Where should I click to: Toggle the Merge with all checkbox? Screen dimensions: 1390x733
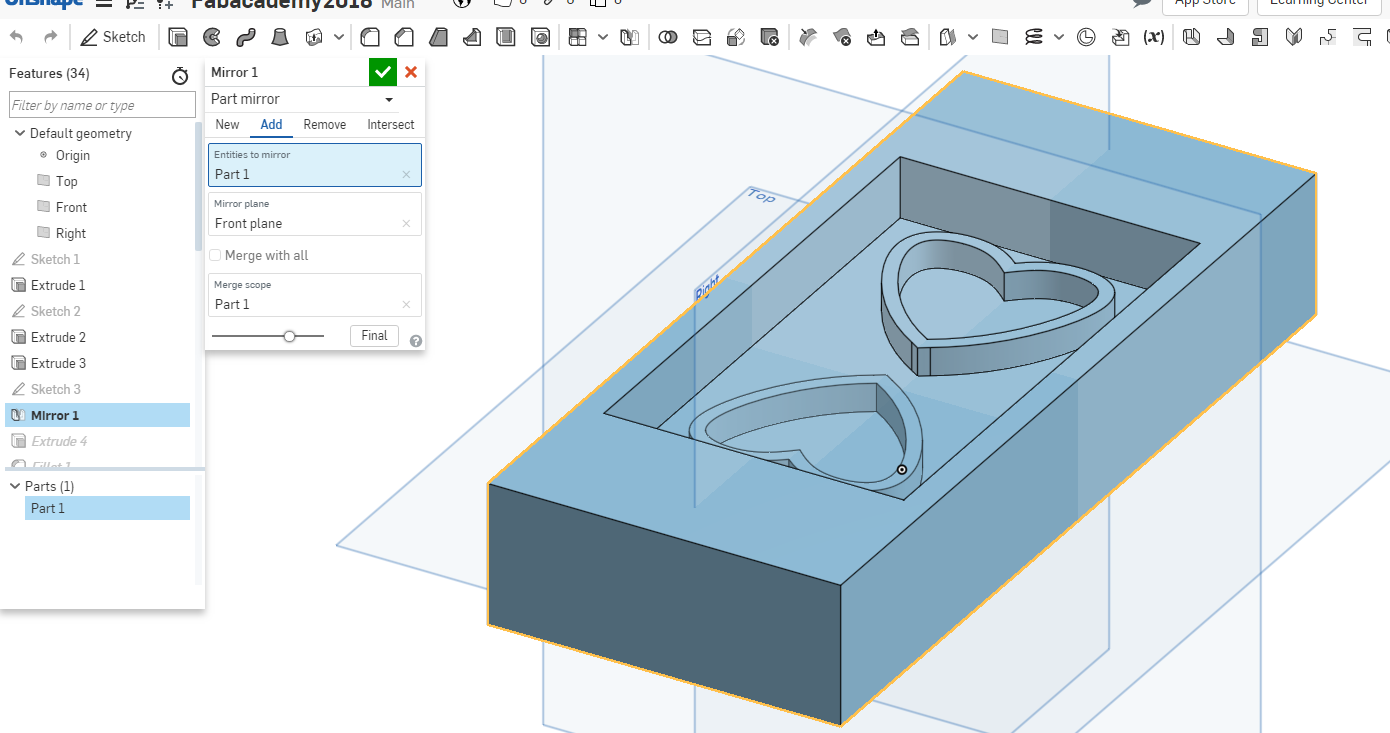coord(215,256)
